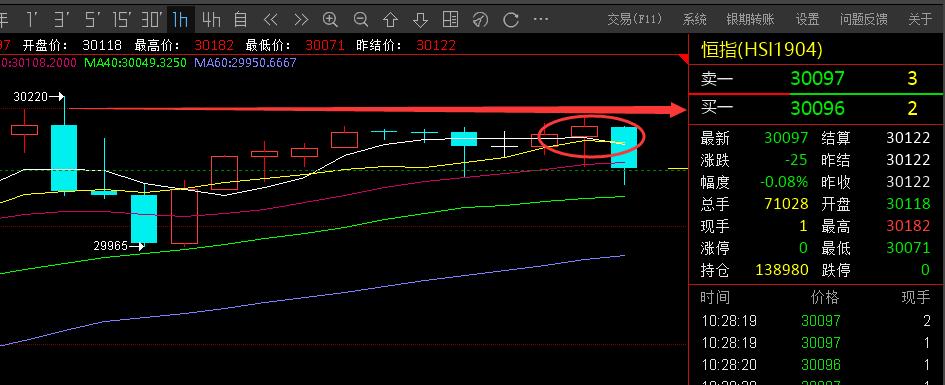Open the 交易(F11) menu
This screenshot has height=385, width=945.
coord(635,19)
